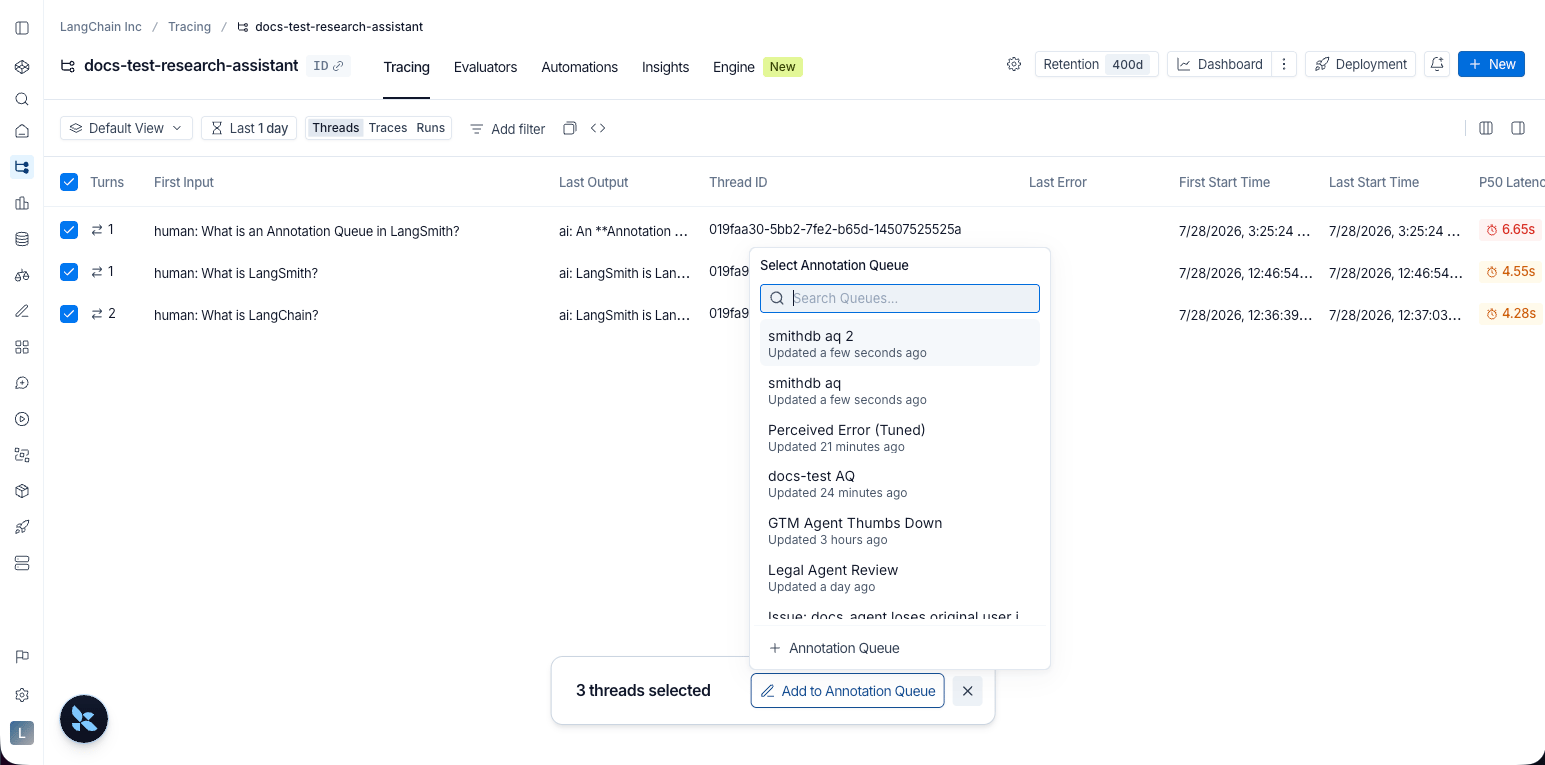Uncheck the select-all checkbox in header

pos(69,182)
